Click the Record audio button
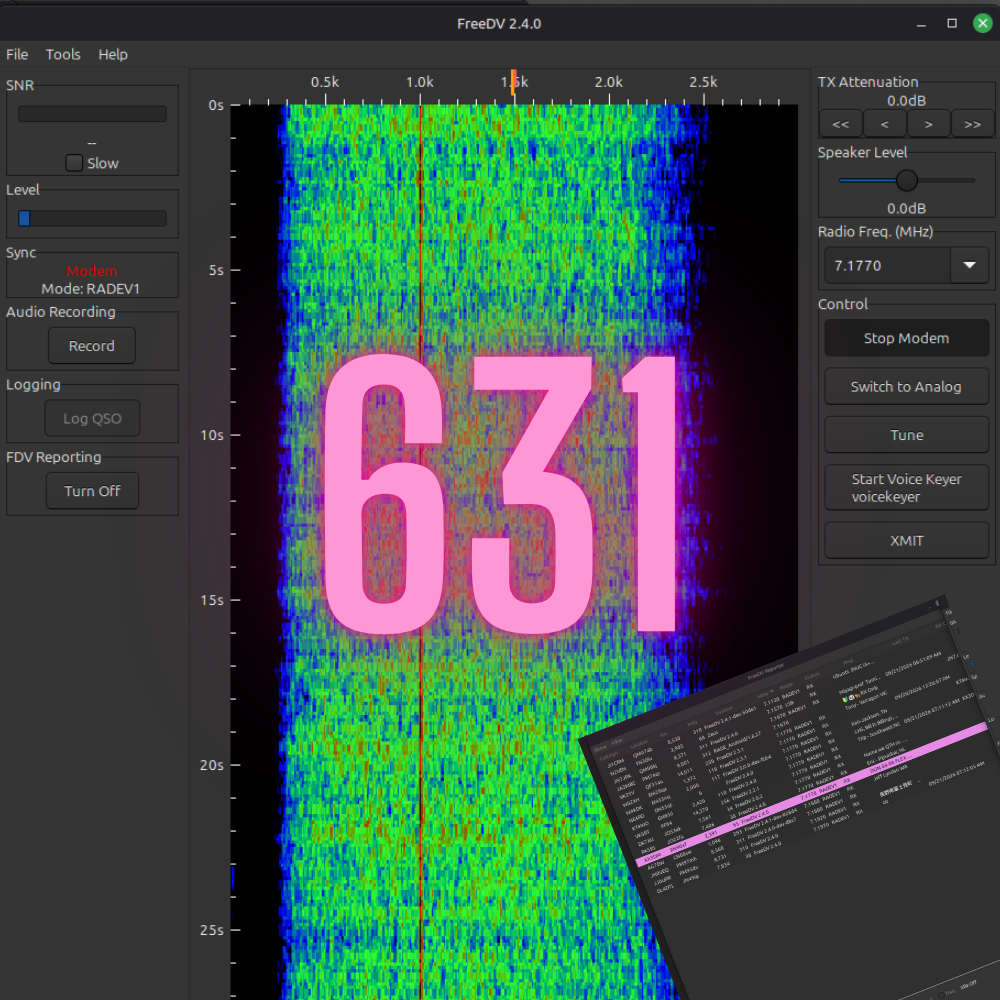1000x1000 pixels. 92,346
